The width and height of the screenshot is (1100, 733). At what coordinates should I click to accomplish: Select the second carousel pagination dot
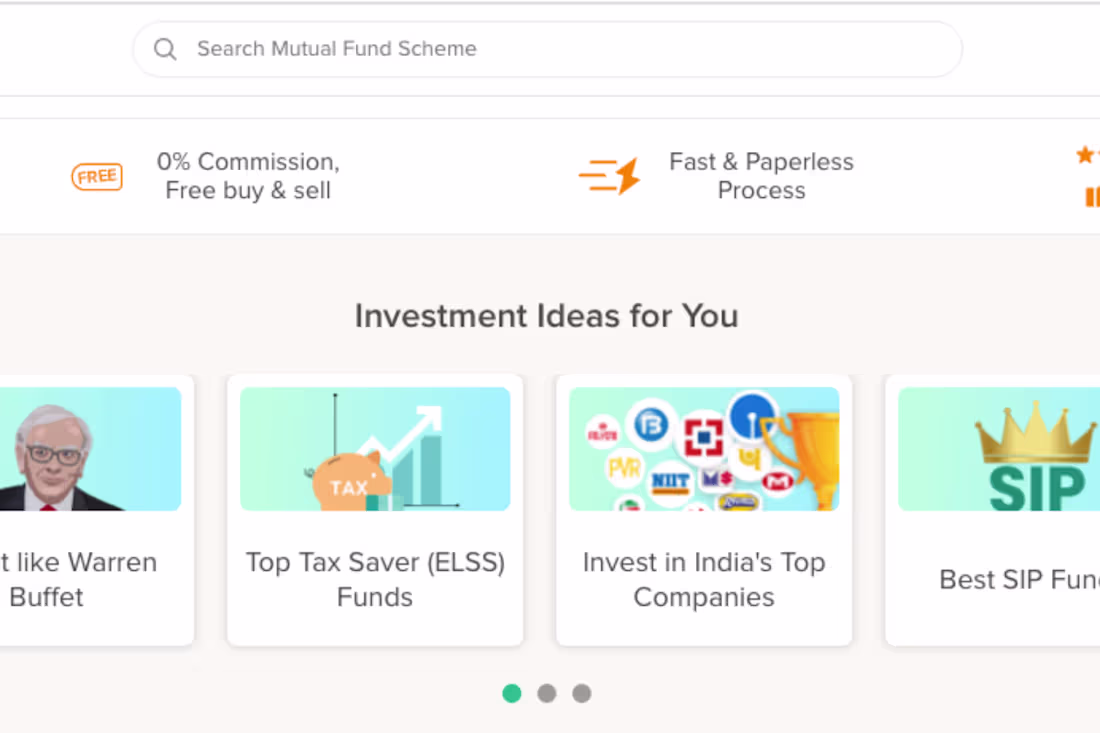tap(546, 693)
